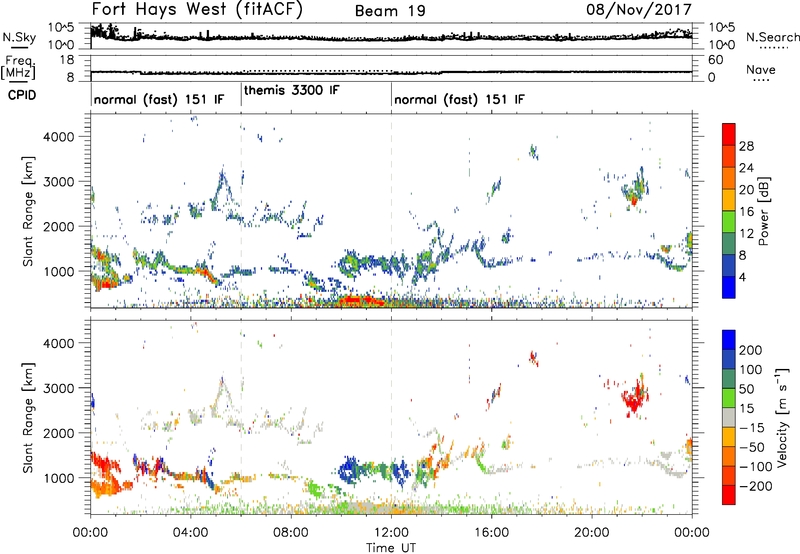Click the 'Beam 19' label
Viewport: 800px width, 554px height.
(x=390, y=11)
